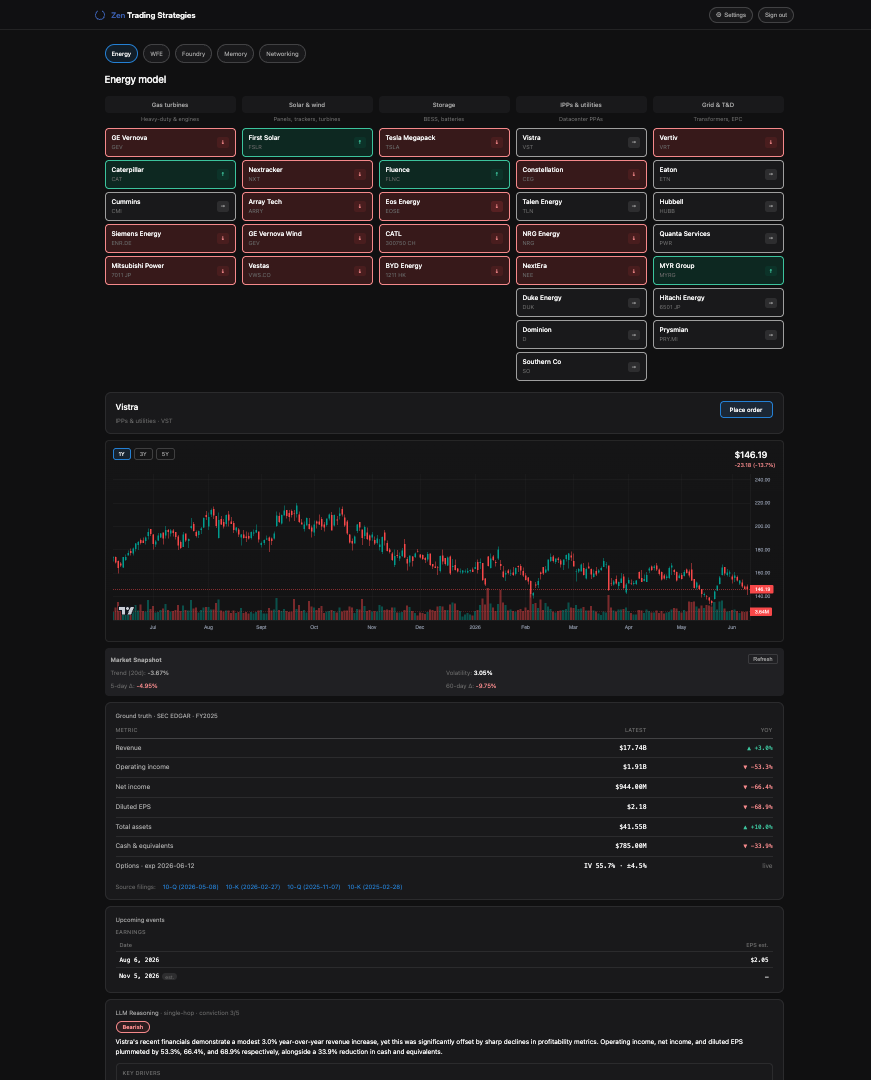This screenshot has width=871, height=1080.
Task: Click the Aug 6, 2026 earnings date
Action: coord(139,960)
